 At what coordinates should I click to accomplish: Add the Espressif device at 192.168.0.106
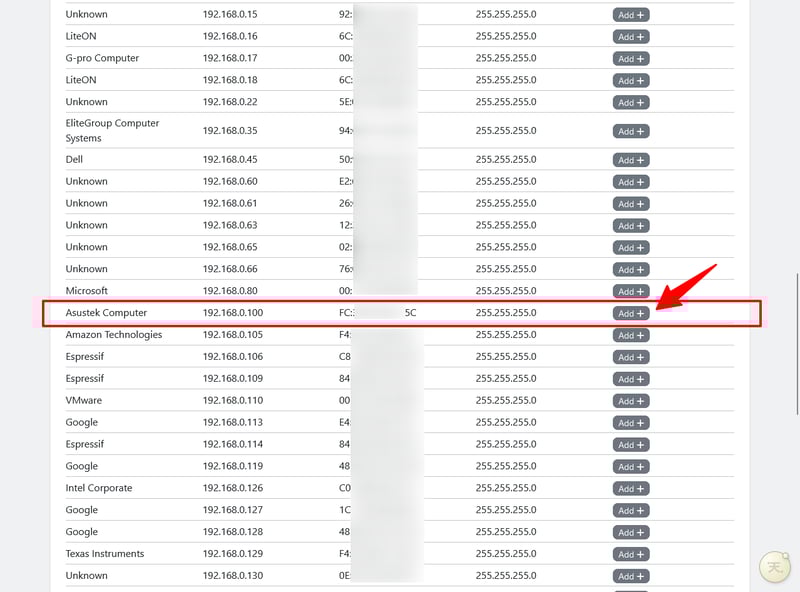631,357
